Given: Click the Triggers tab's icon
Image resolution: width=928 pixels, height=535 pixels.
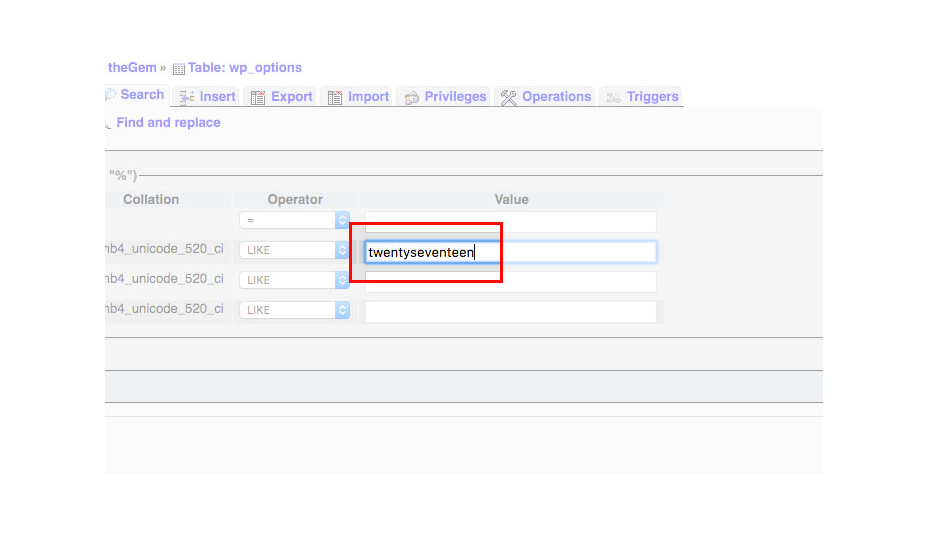Looking at the screenshot, I should pyautogui.click(x=614, y=98).
